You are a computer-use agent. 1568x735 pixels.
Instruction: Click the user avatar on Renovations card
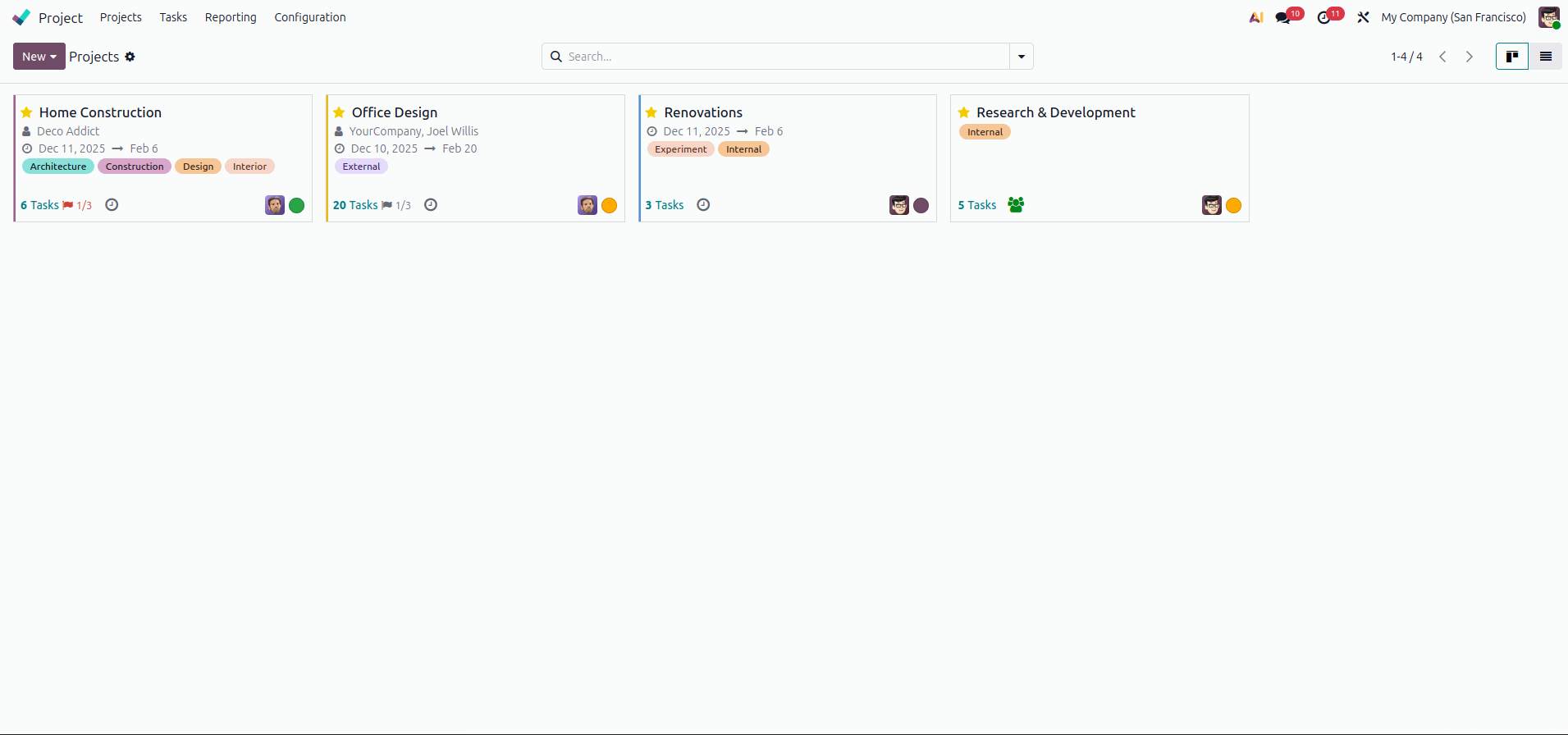click(899, 205)
